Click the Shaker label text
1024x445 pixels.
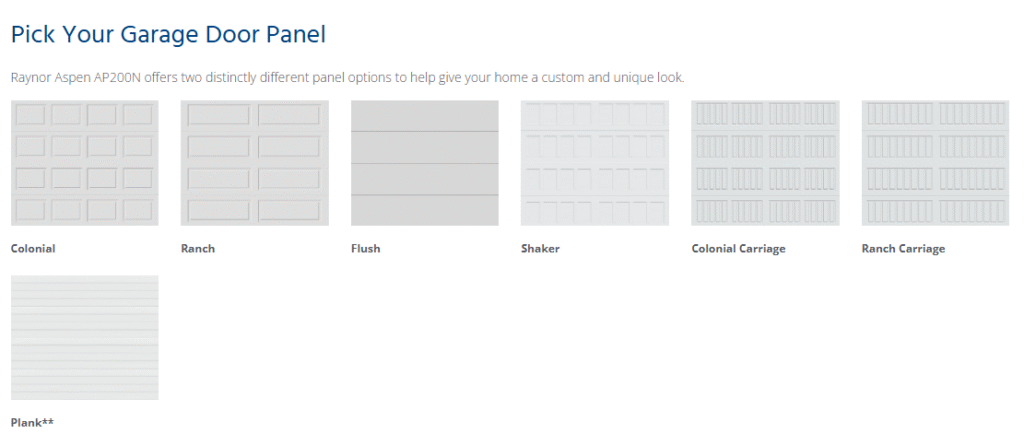(540, 248)
